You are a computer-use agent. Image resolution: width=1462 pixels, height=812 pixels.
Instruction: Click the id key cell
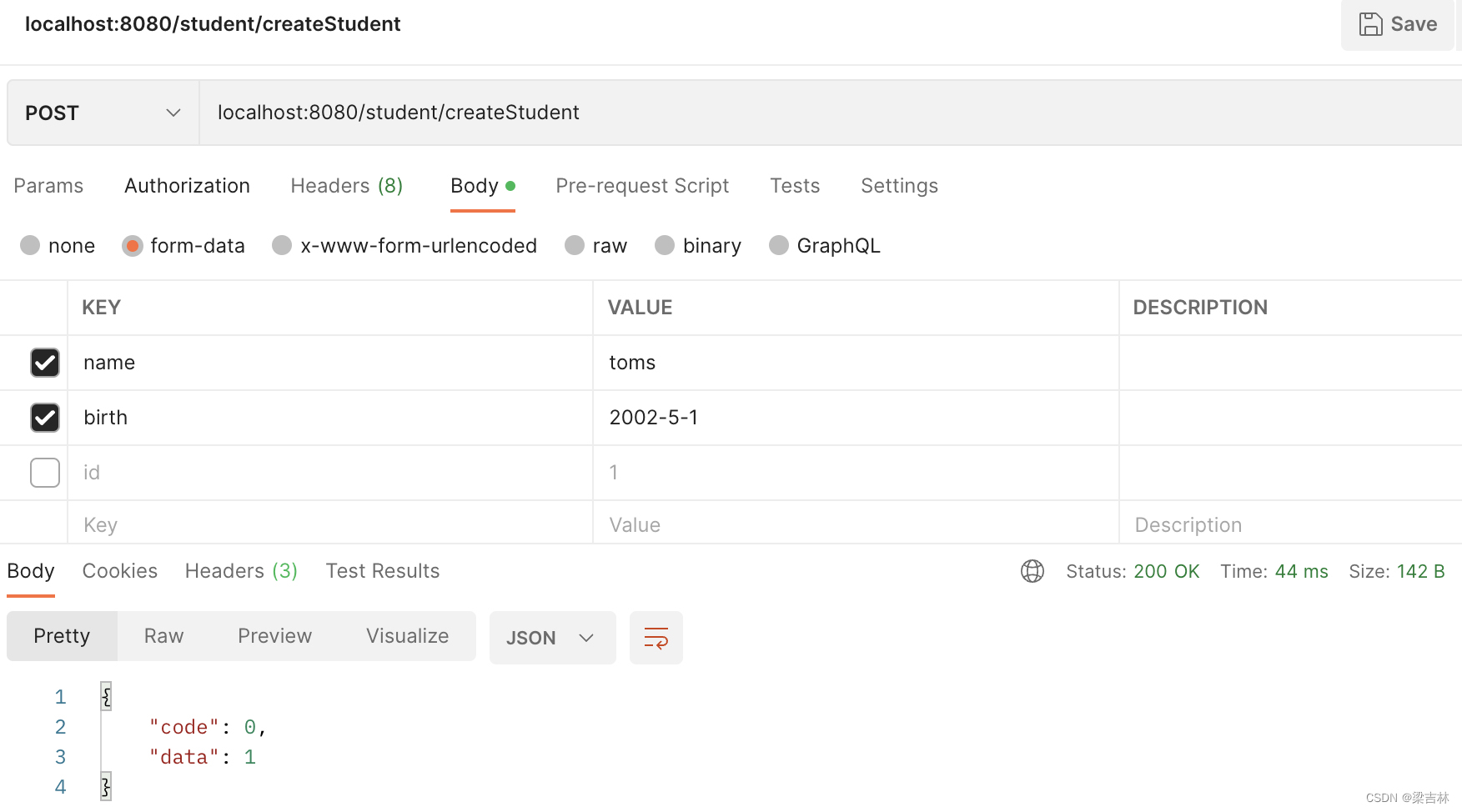click(330, 473)
